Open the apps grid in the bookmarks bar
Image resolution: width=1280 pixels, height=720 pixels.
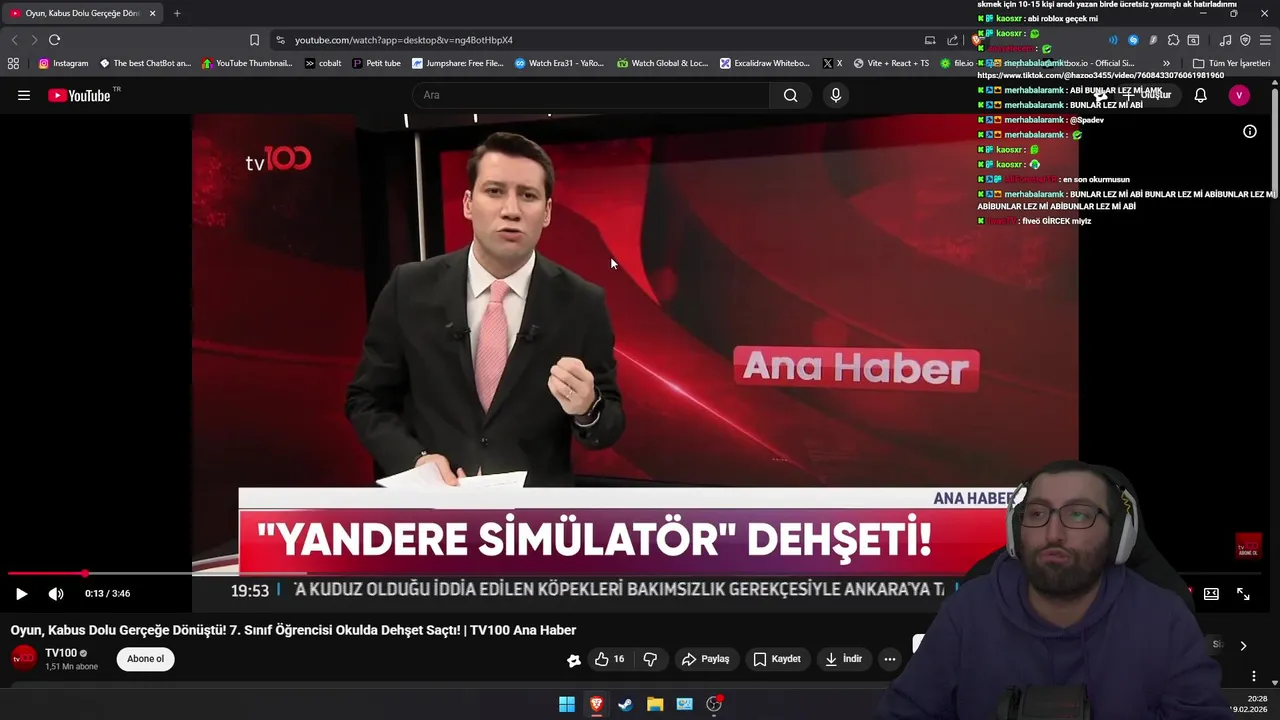13,63
